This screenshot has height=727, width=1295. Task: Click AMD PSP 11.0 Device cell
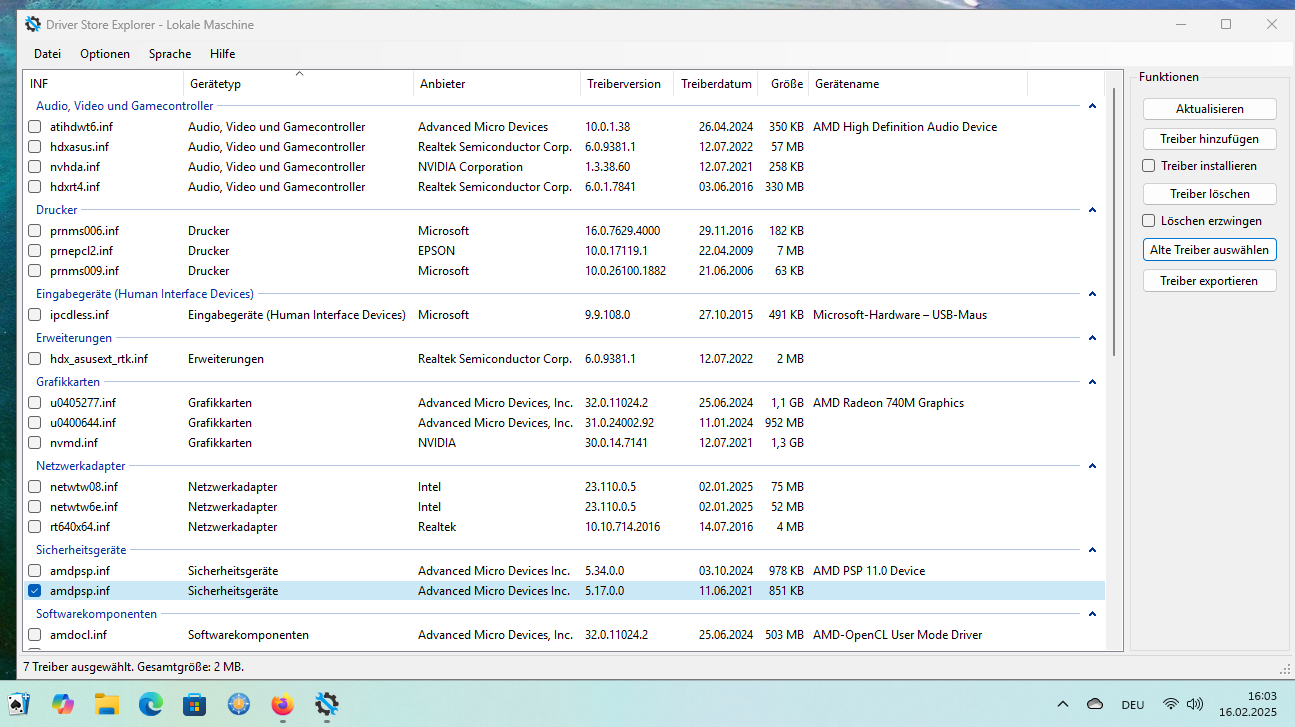coord(869,571)
